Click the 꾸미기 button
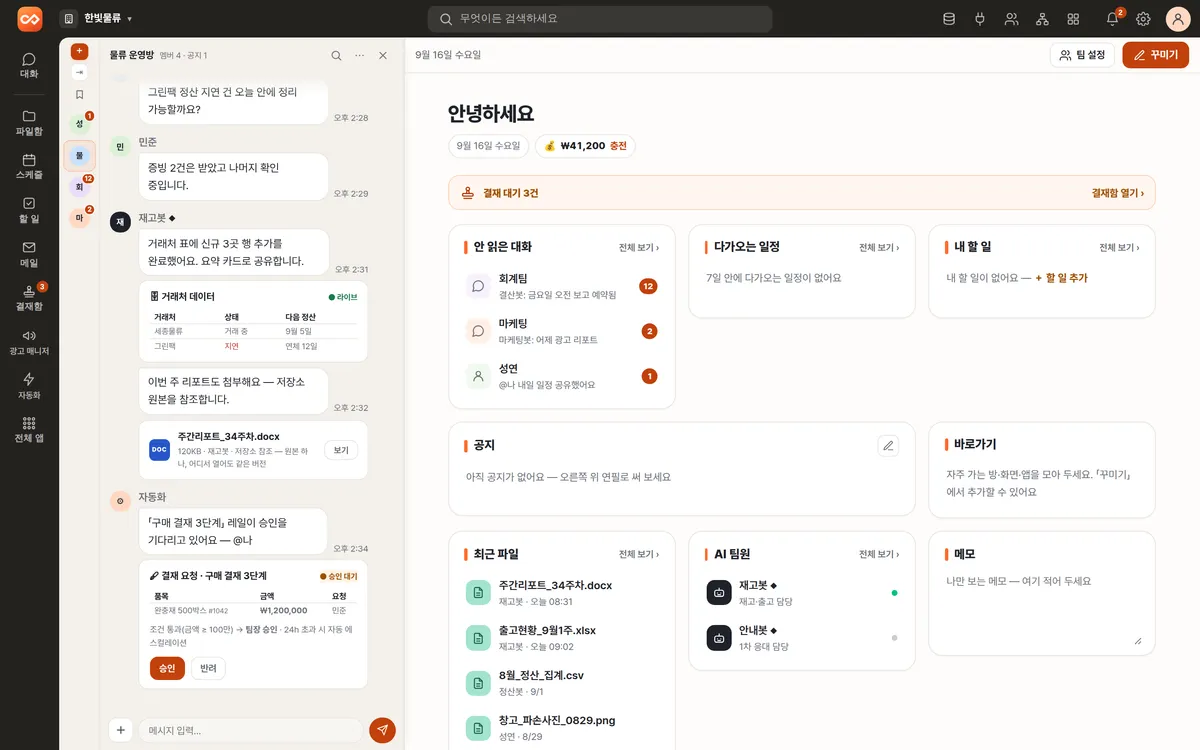 pyautogui.click(x=1155, y=55)
